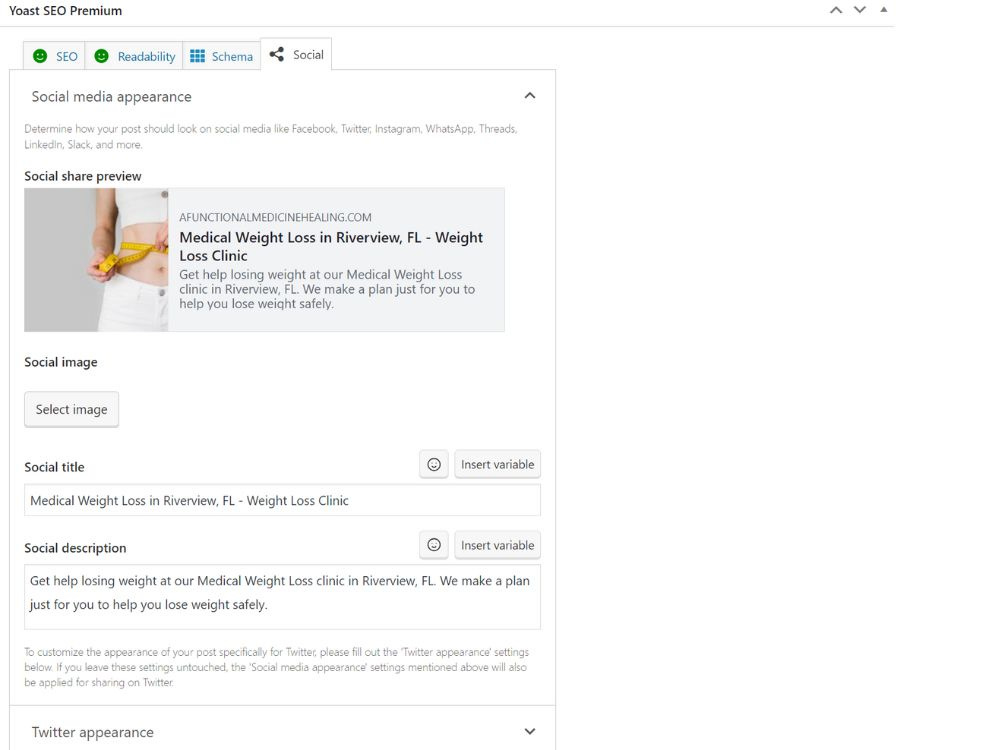
Task: Open emoji picker for Social description
Action: [434, 545]
